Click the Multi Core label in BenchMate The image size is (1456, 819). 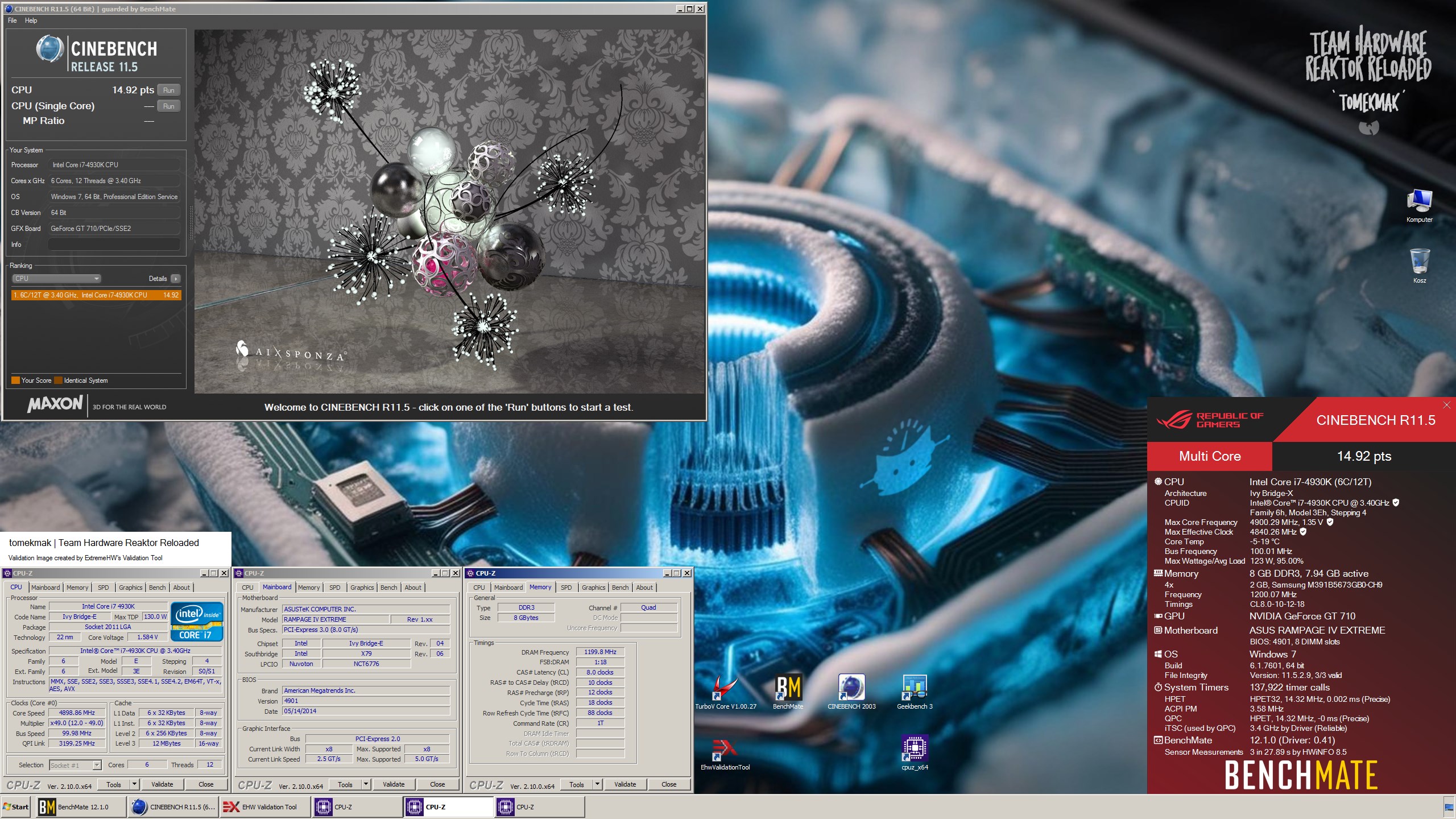pyautogui.click(x=1210, y=456)
